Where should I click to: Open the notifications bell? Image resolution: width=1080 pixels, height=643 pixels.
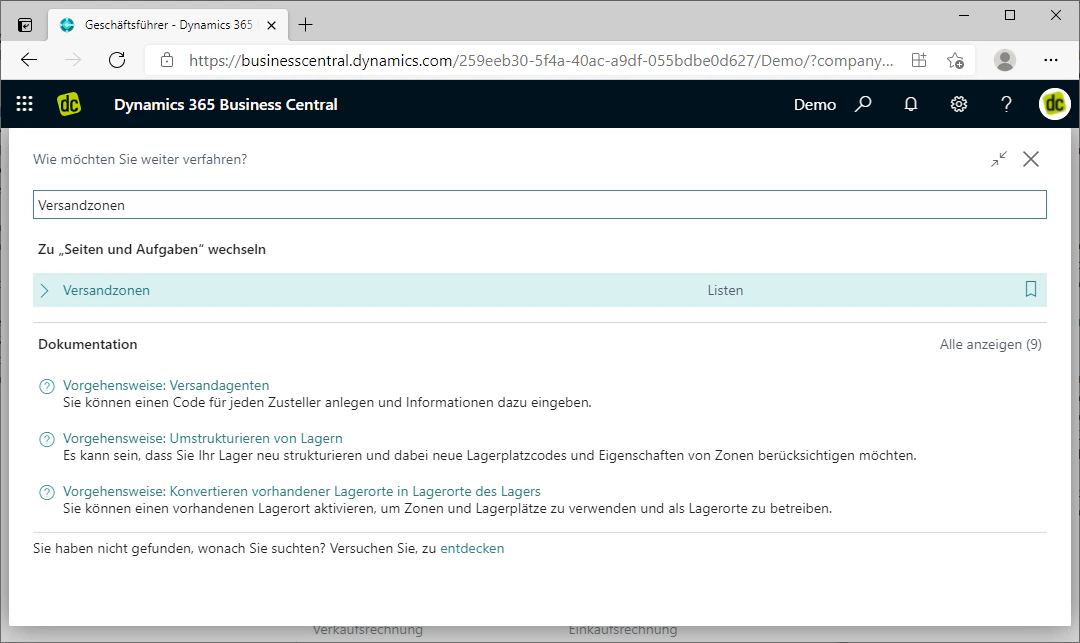(911, 104)
